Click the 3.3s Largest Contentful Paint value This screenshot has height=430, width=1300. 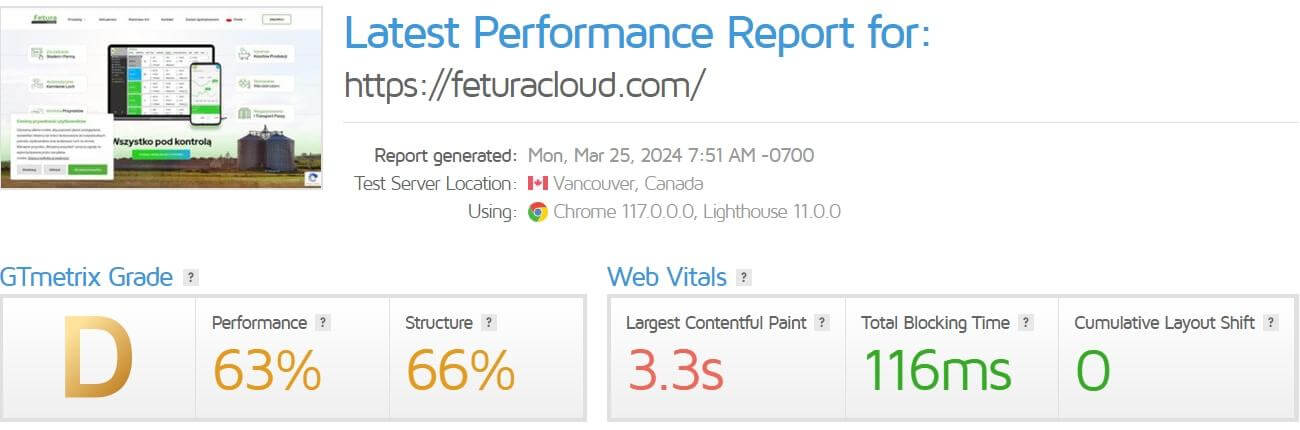coord(675,369)
